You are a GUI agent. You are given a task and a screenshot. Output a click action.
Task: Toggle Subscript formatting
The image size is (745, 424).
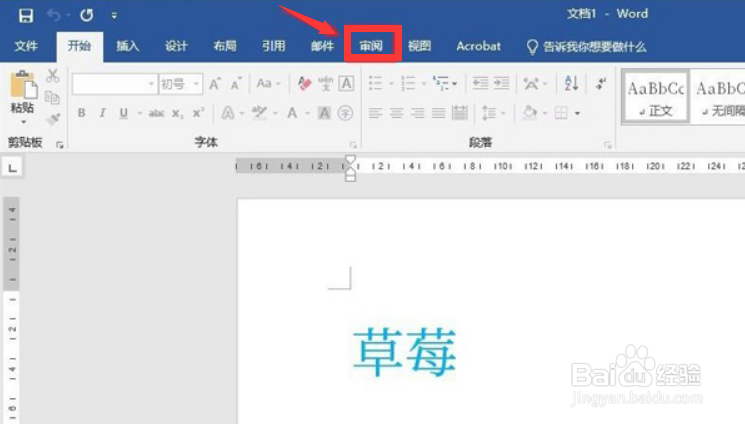[177, 113]
